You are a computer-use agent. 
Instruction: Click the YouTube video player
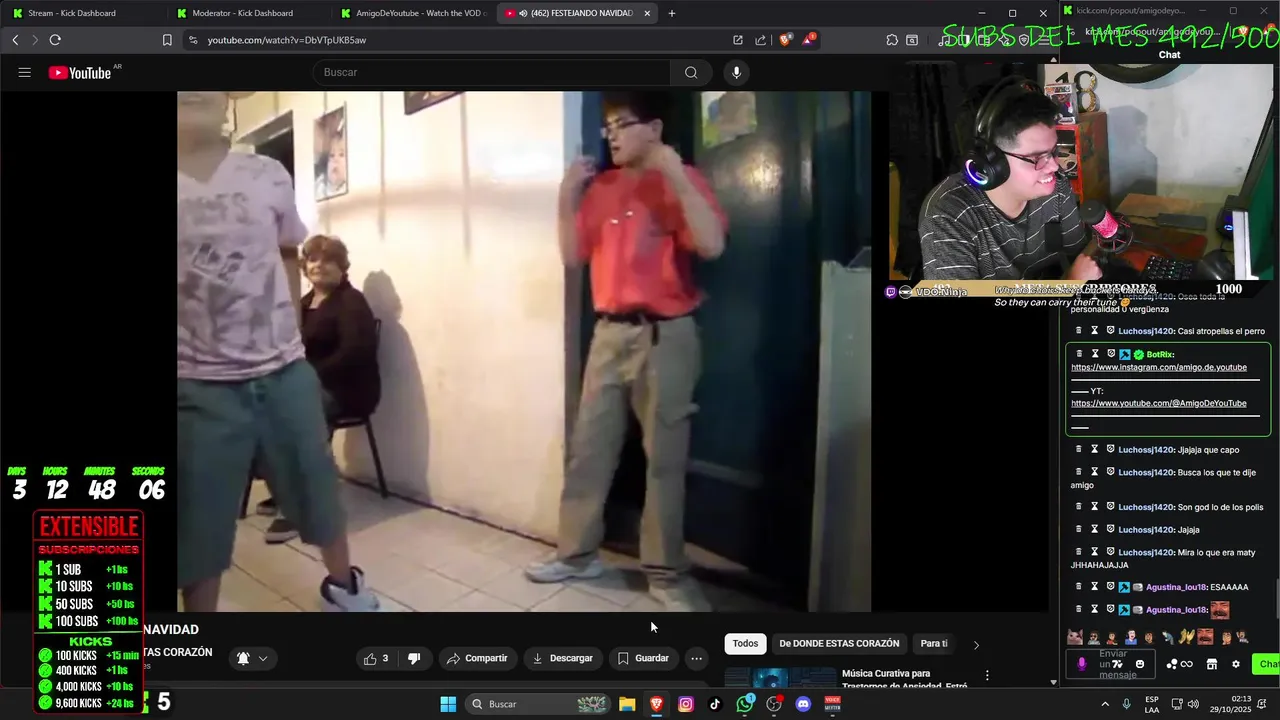click(x=524, y=351)
